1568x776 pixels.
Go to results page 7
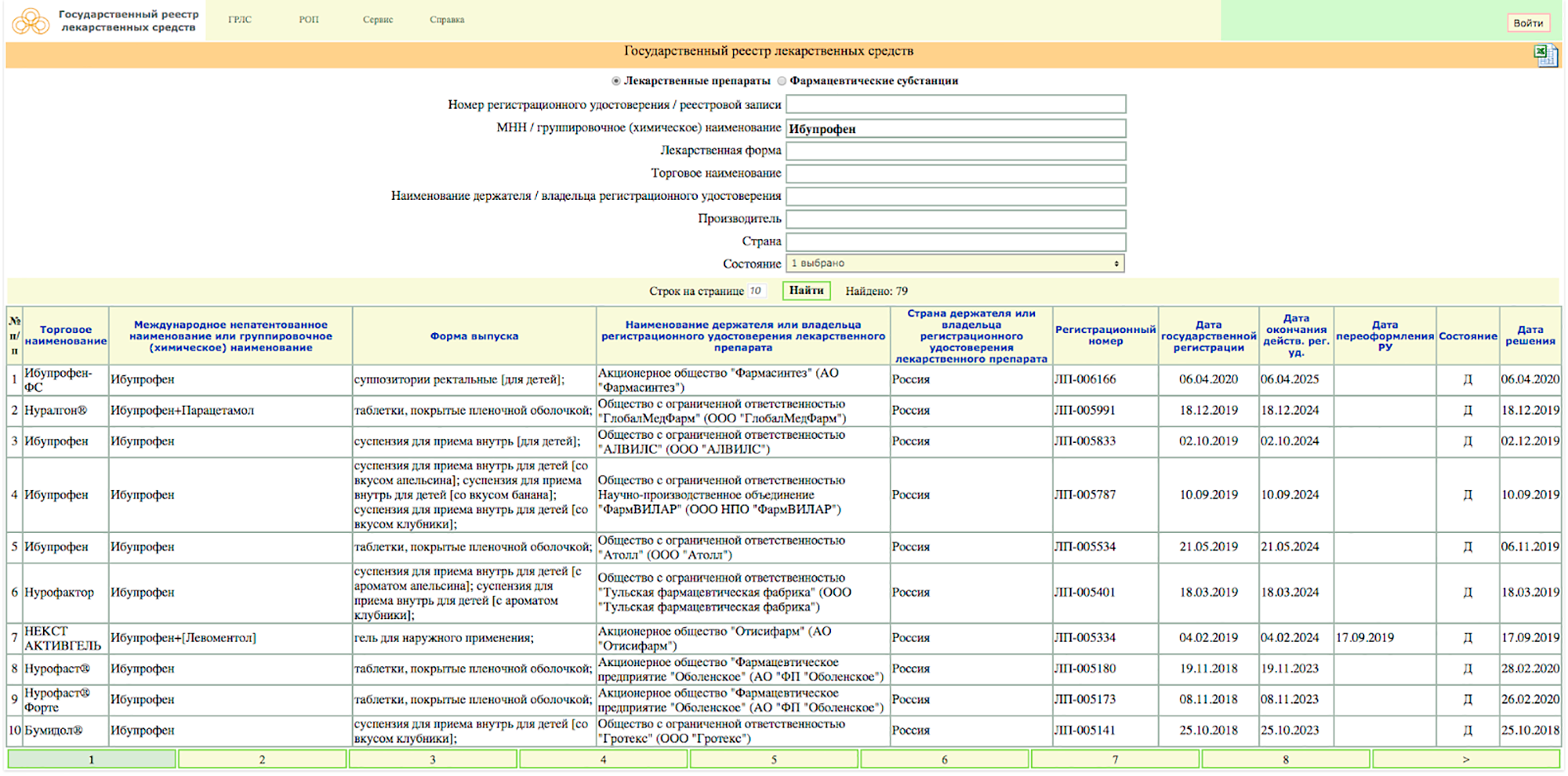(x=1115, y=759)
